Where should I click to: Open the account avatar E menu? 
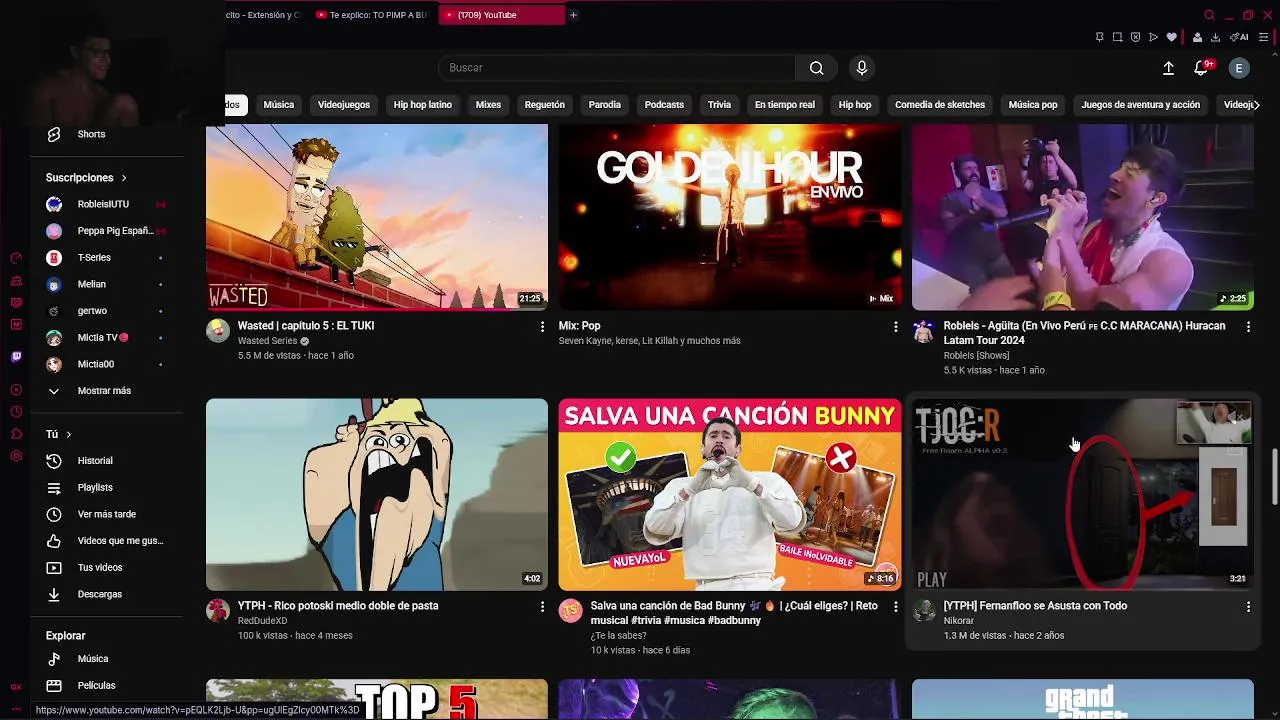click(x=1239, y=68)
